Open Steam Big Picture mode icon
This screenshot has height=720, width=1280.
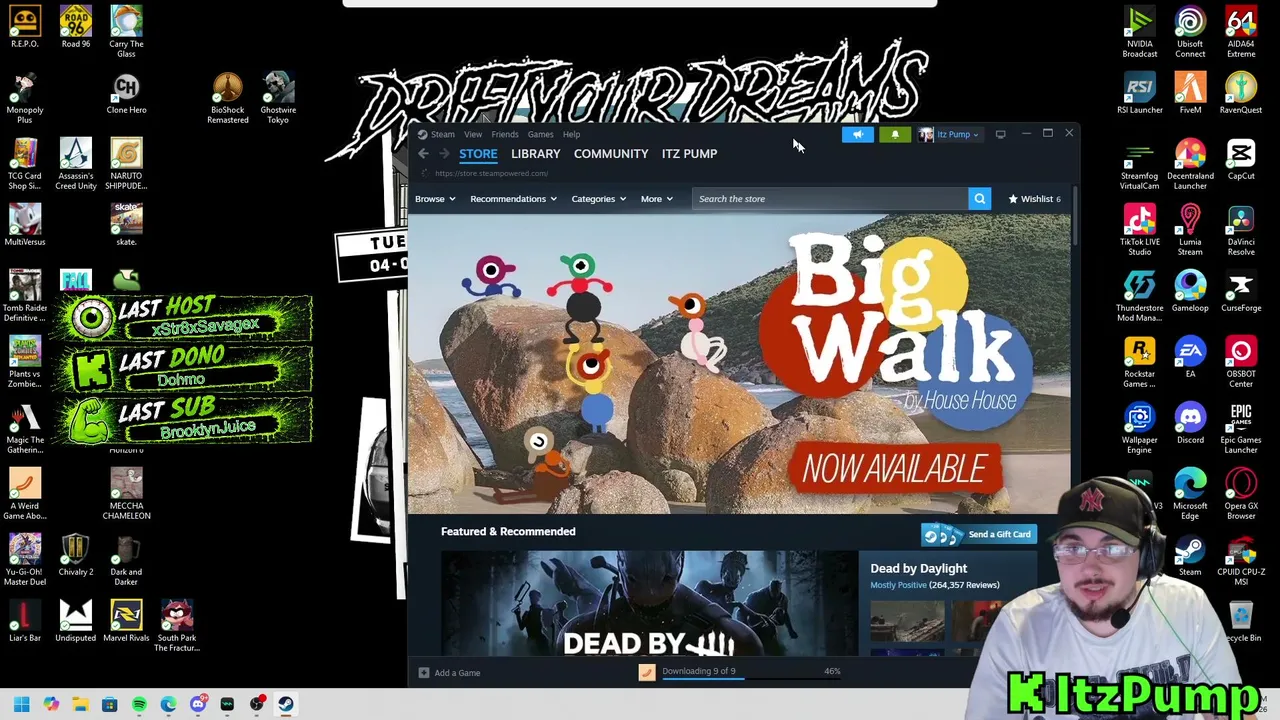tap(1000, 134)
